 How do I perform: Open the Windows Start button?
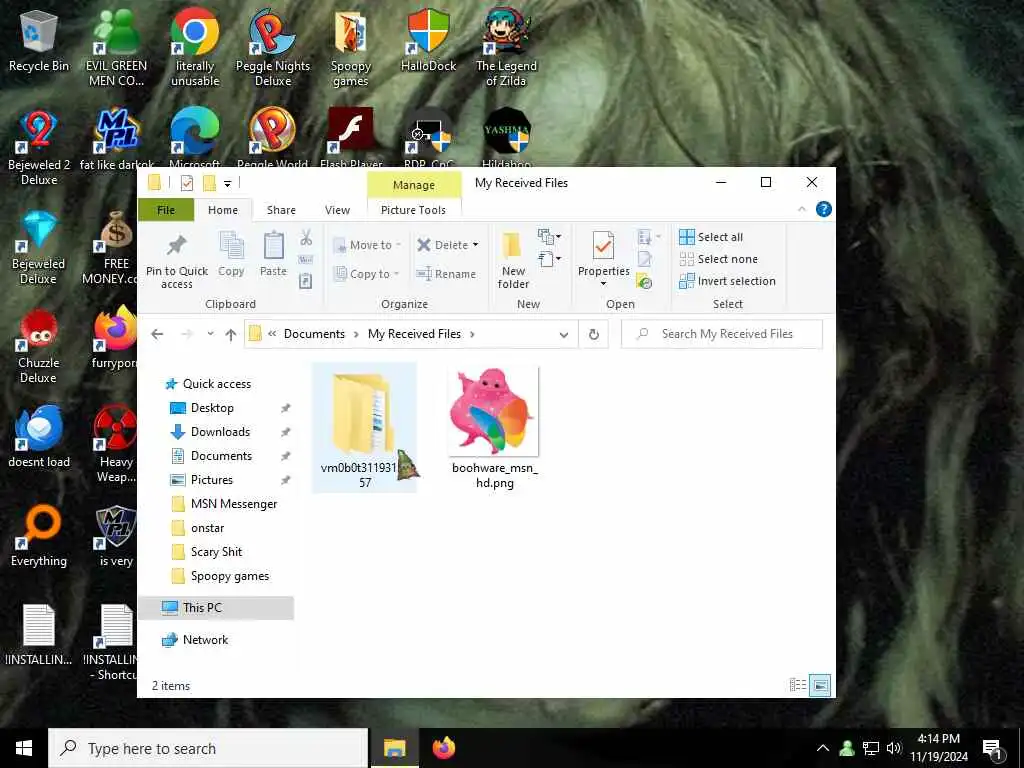tap(24, 748)
